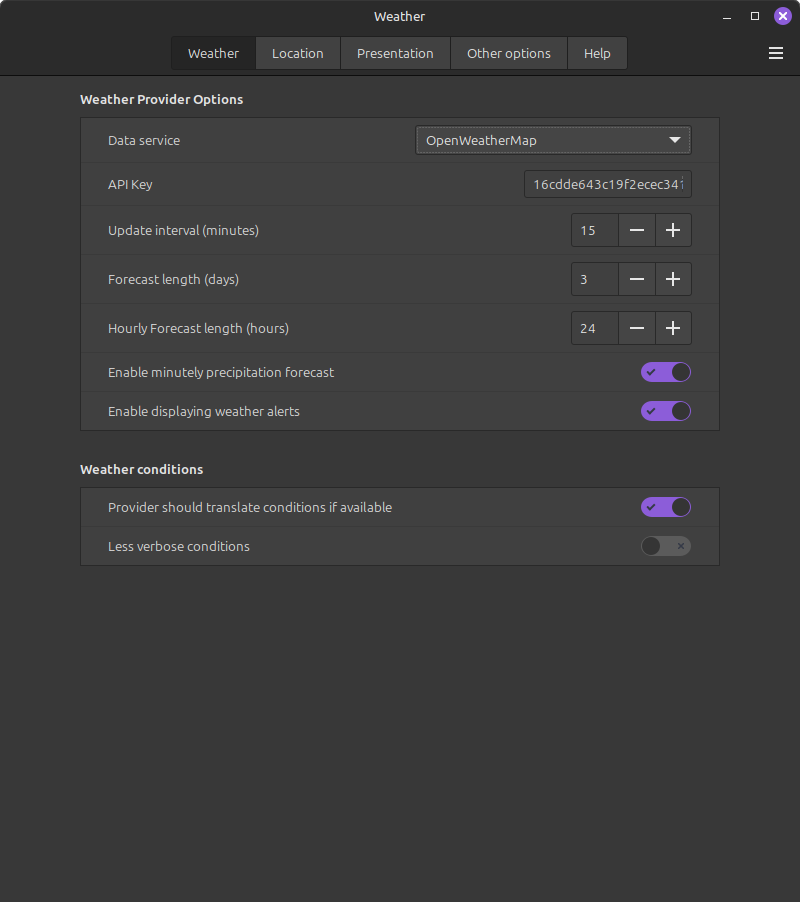The image size is (800, 902).
Task: Decrease hourly forecast length with minus
Action: coord(637,328)
